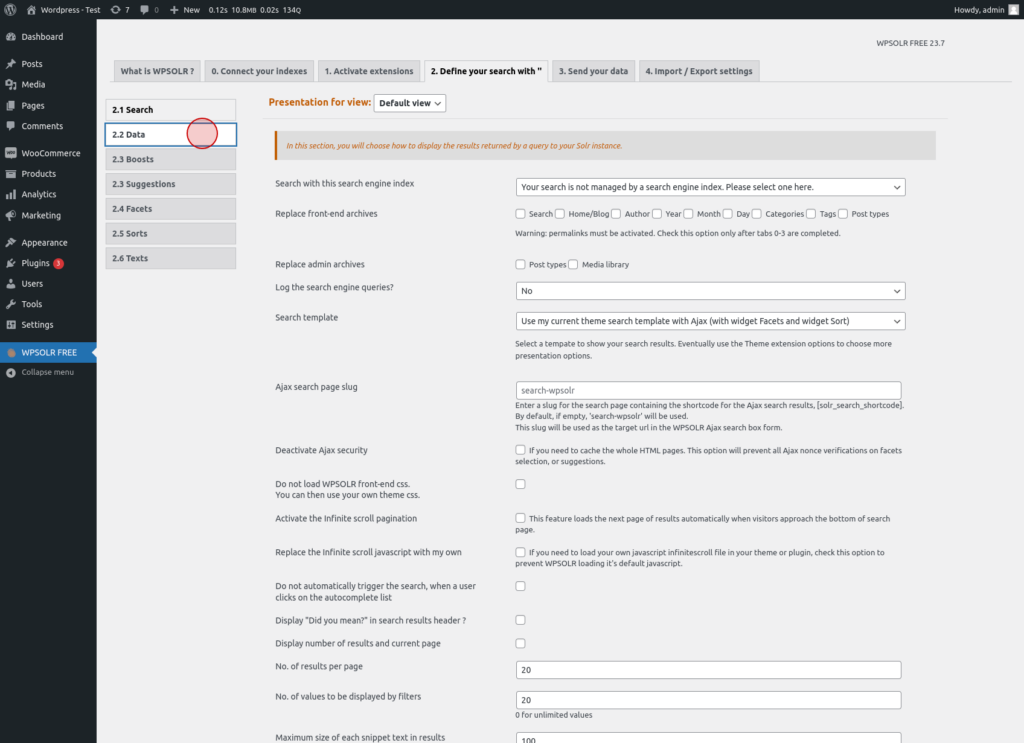Click the Analytics bar chart icon
This screenshot has width=1024, height=743.
pyautogui.click(x=11, y=195)
